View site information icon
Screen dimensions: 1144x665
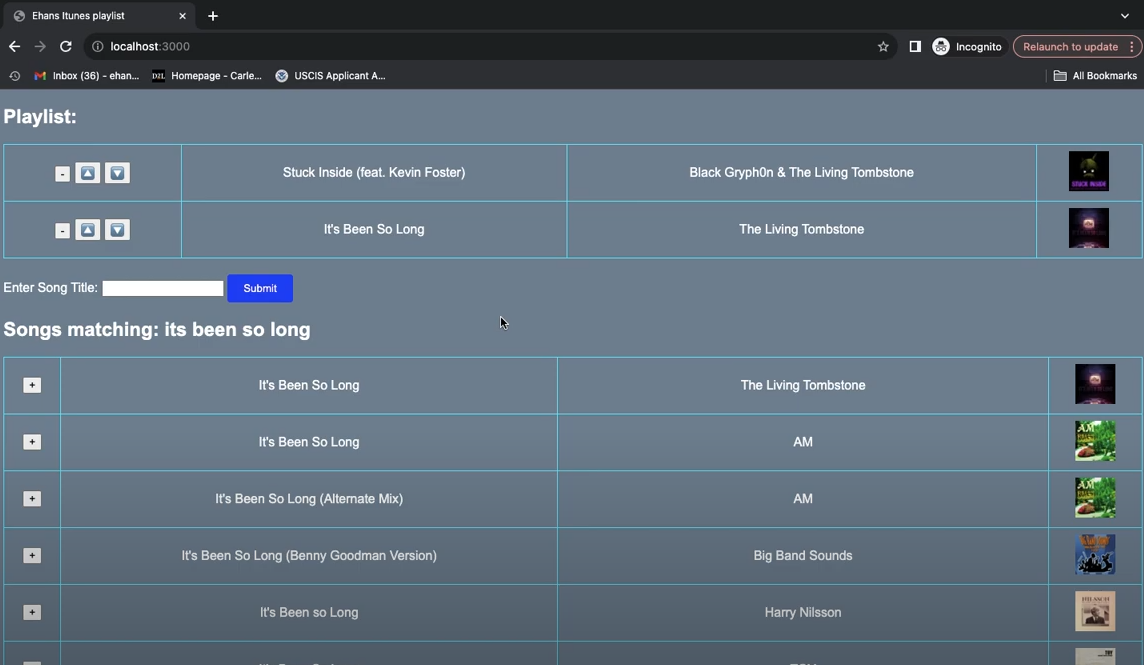click(x=97, y=46)
